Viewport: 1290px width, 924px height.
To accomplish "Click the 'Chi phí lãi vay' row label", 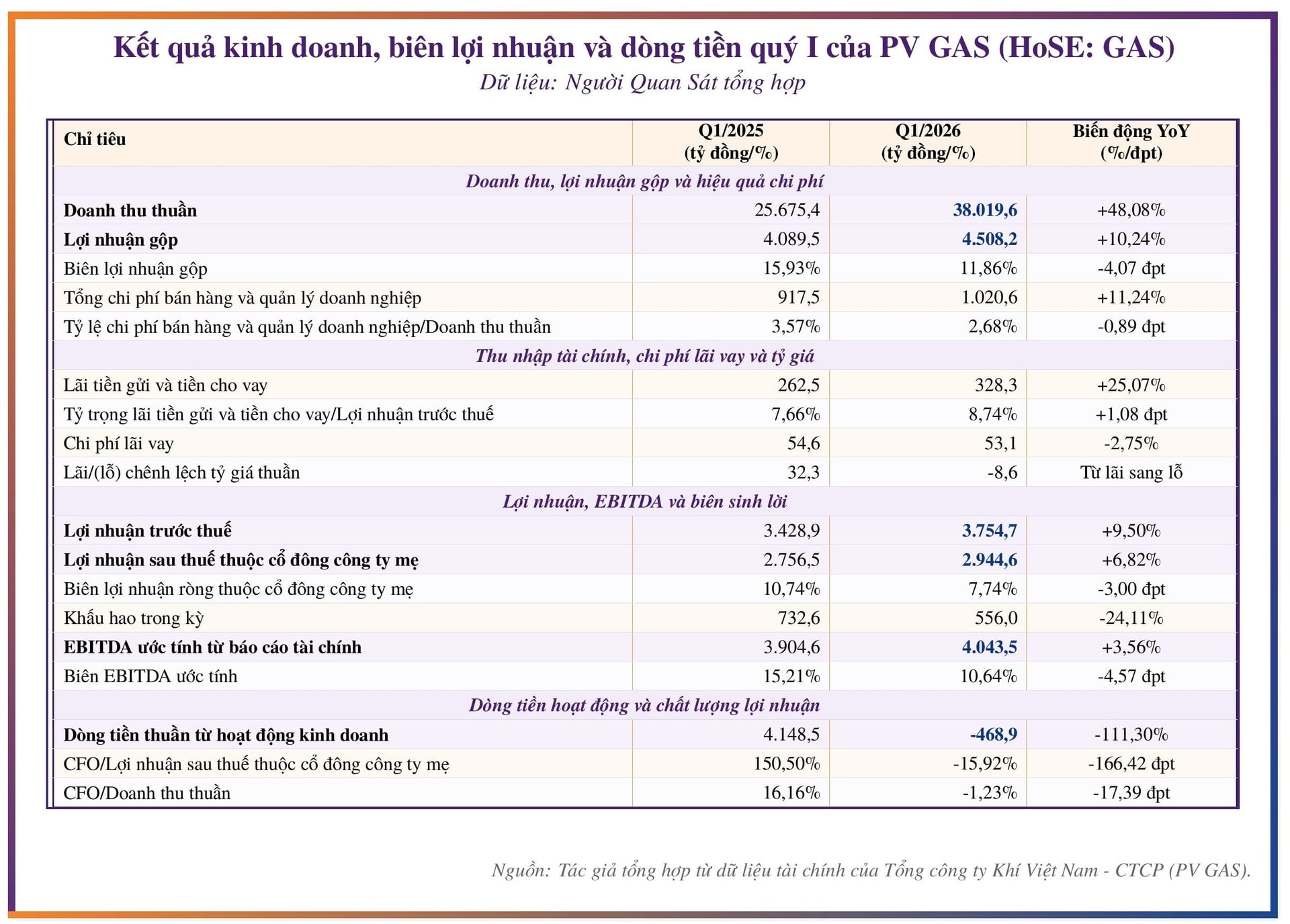I will click(119, 443).
